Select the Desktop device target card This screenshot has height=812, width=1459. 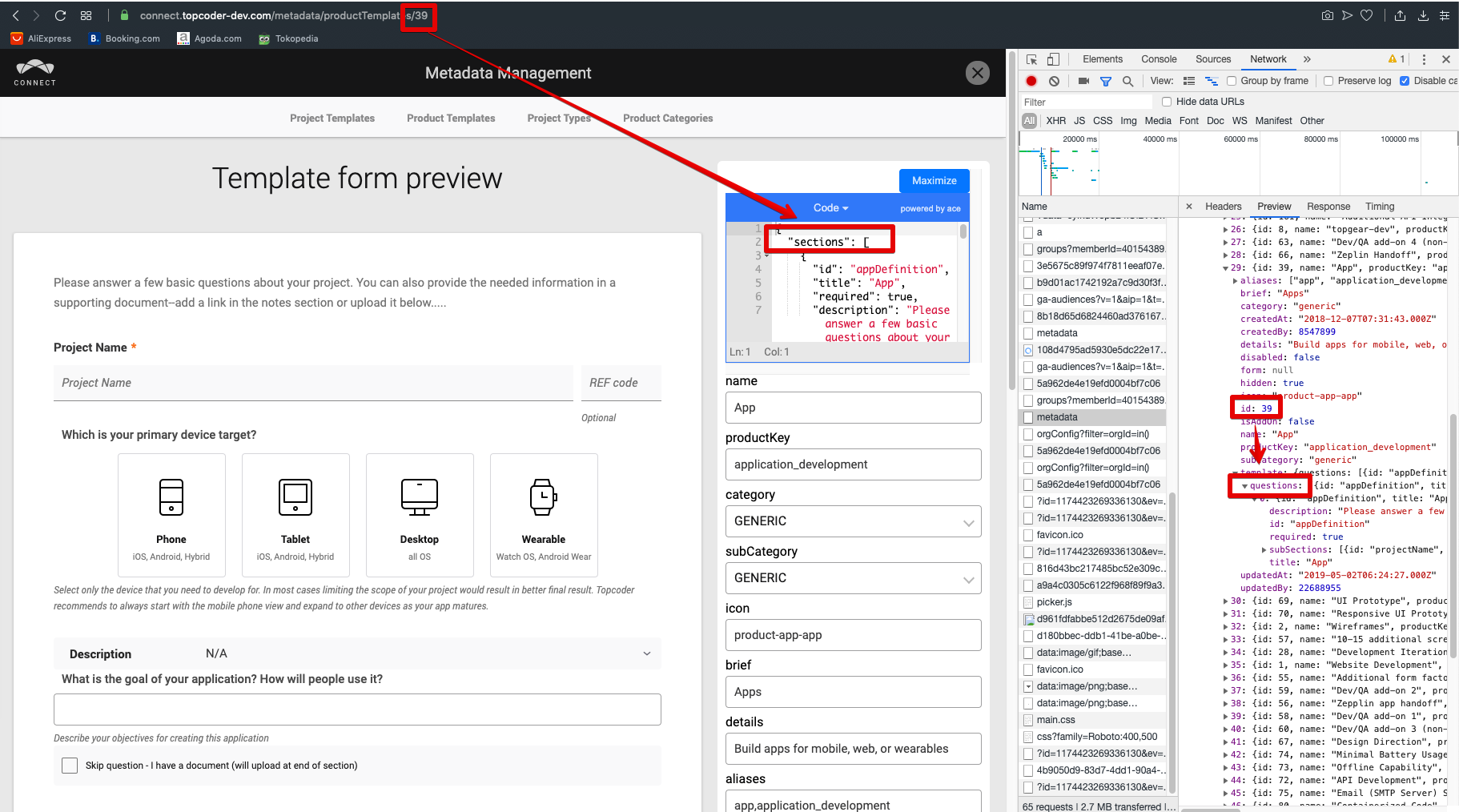coord(420,515)
